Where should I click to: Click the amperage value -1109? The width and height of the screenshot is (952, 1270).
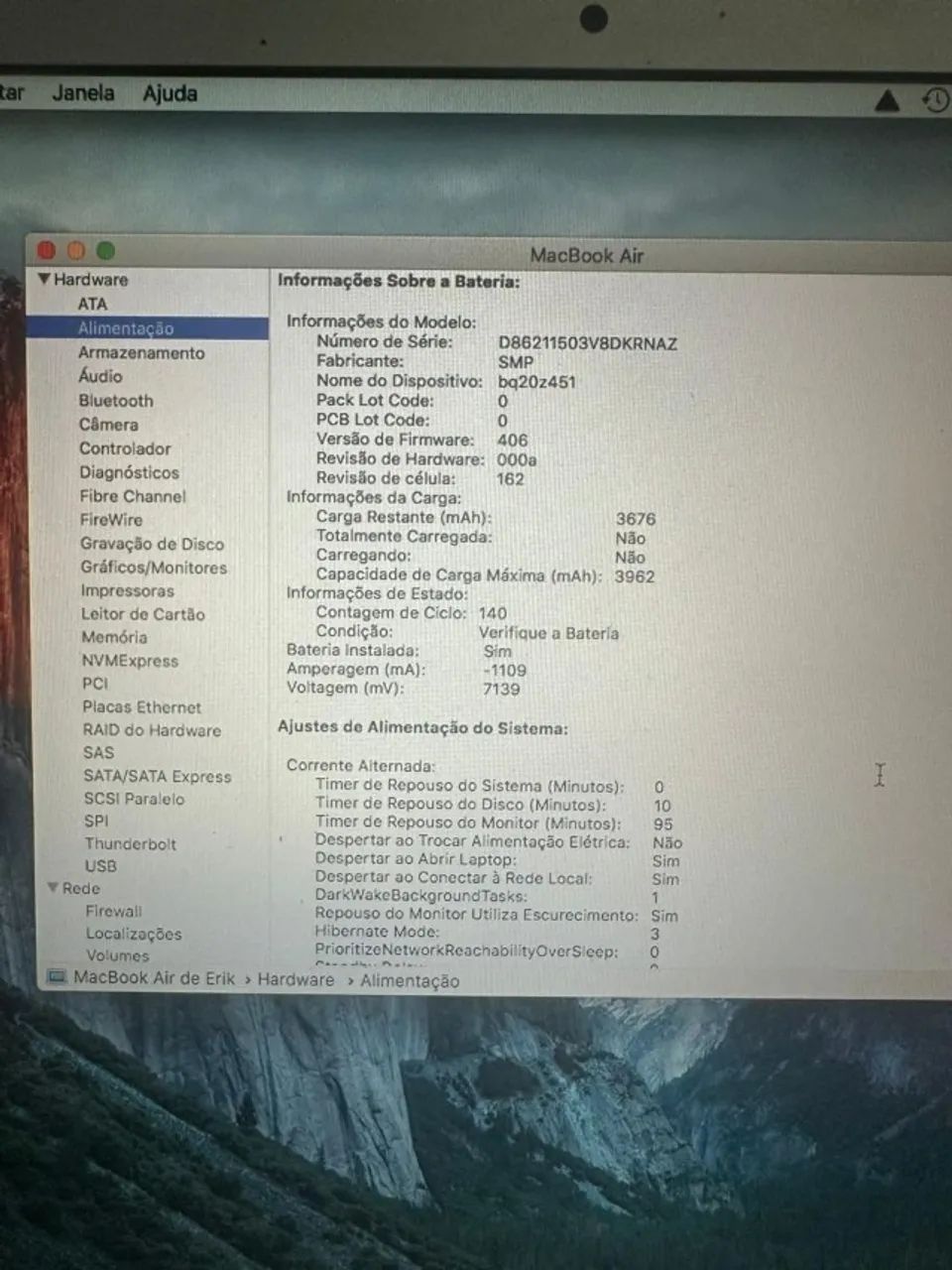[505, 670]
